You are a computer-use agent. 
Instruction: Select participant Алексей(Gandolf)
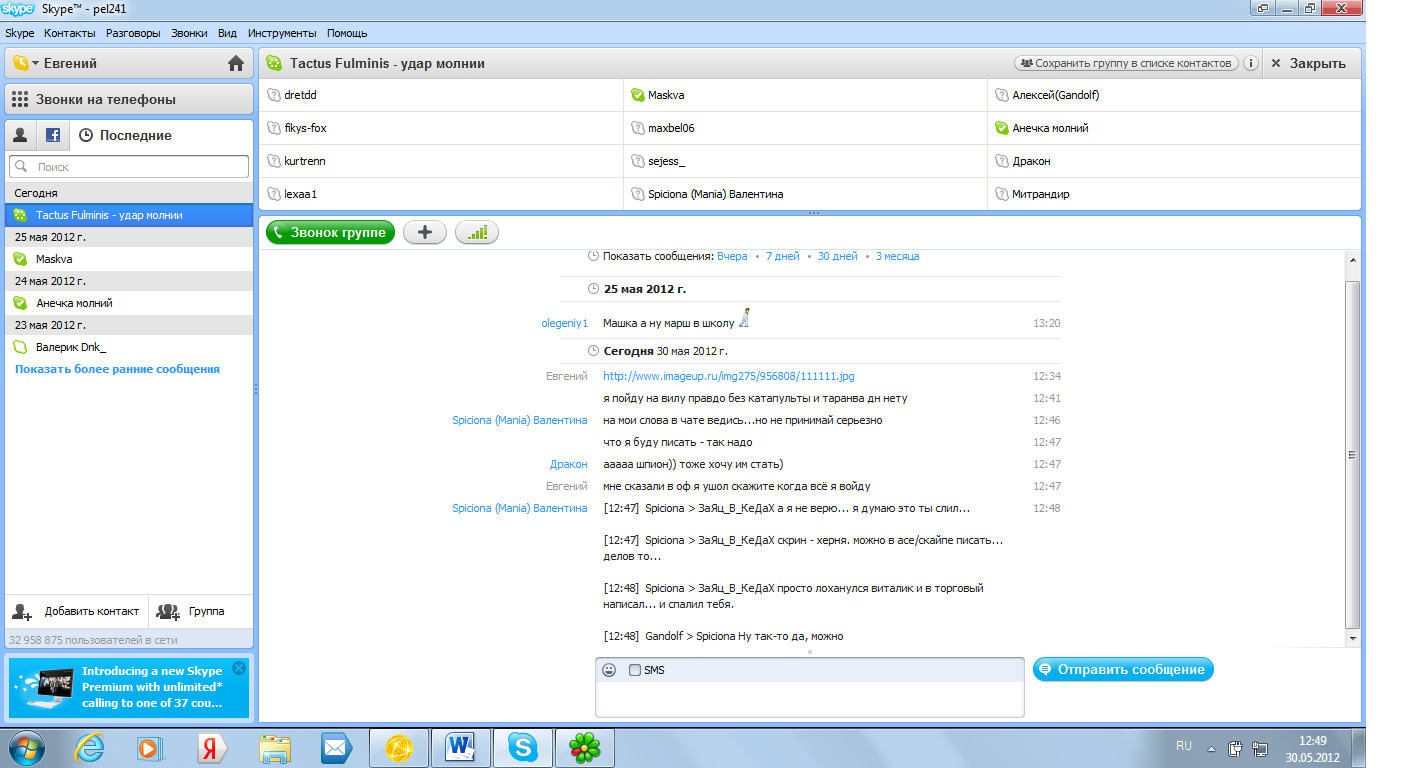click(1174, 95)
